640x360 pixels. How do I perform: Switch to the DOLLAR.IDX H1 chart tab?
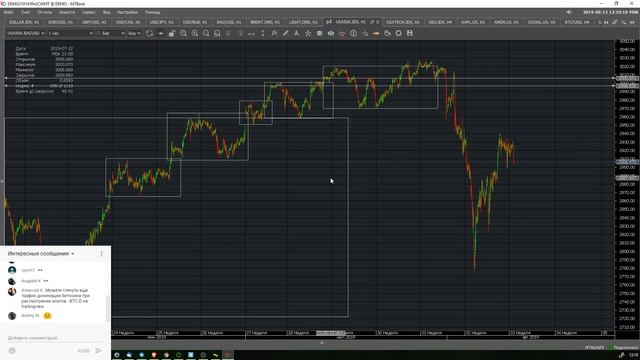pyautogui.click(x=24, y=22)
